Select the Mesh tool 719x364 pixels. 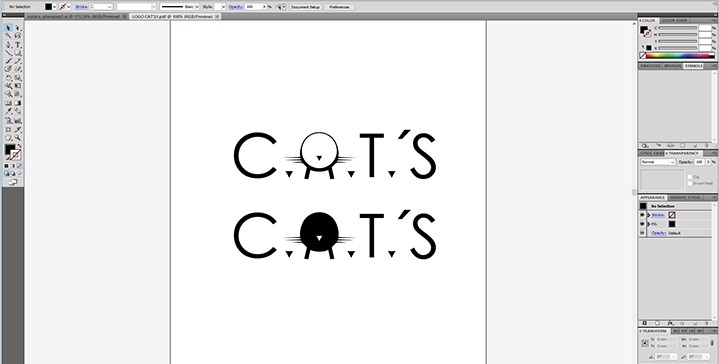[8, 103]
